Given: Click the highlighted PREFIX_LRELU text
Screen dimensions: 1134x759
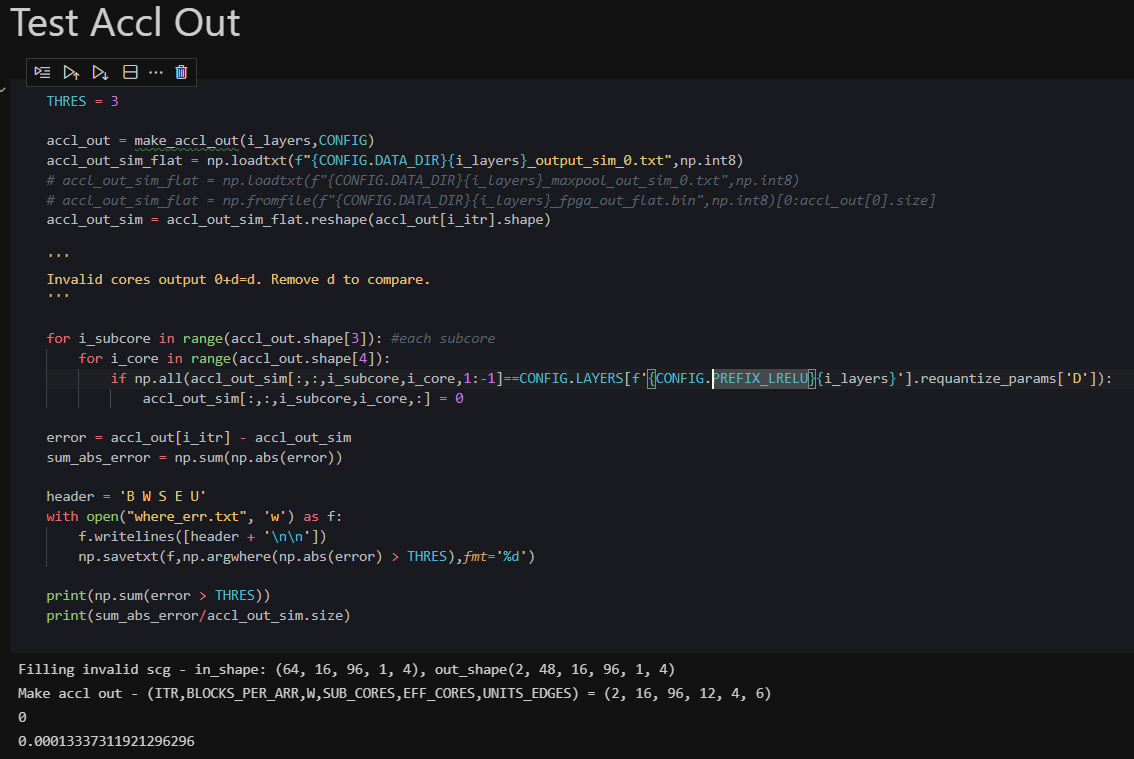Looking at the screenshot, I should 759,378.
